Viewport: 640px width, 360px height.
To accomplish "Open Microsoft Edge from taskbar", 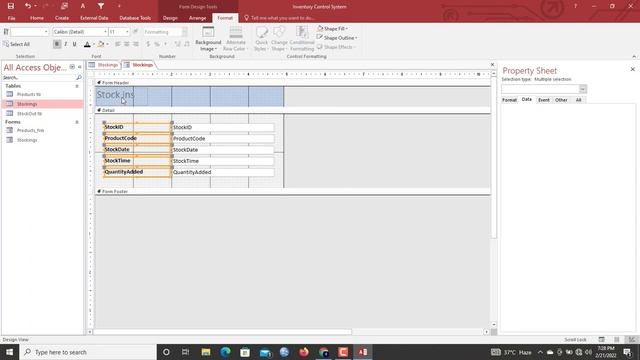I will tap(225, 352).
